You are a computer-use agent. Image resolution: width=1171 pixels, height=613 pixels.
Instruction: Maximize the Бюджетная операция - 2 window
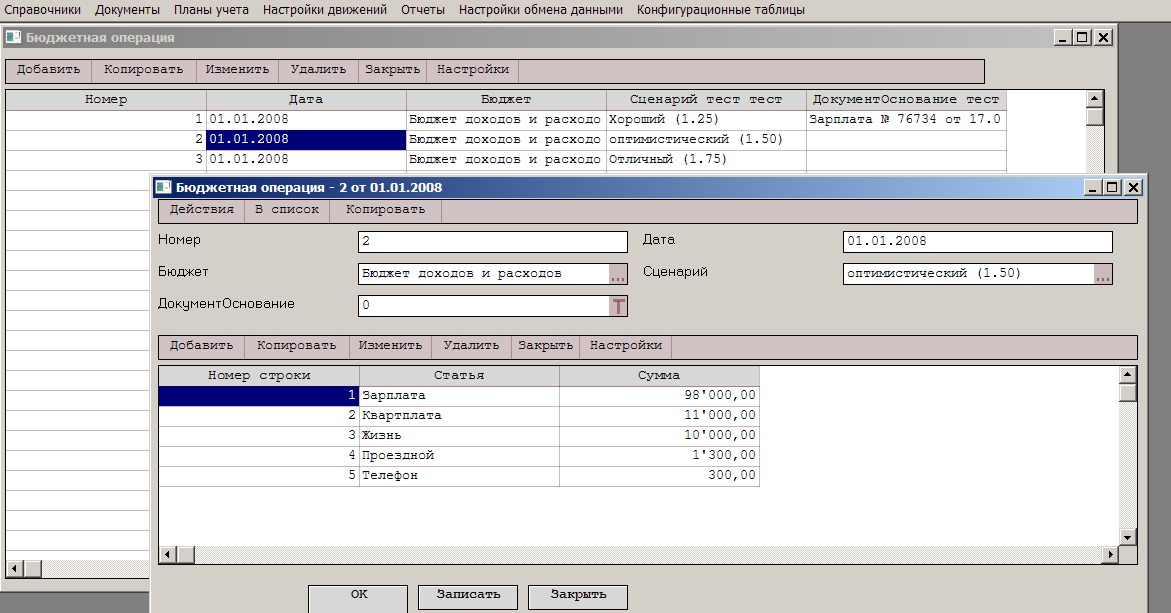[x=1112, y=187]
